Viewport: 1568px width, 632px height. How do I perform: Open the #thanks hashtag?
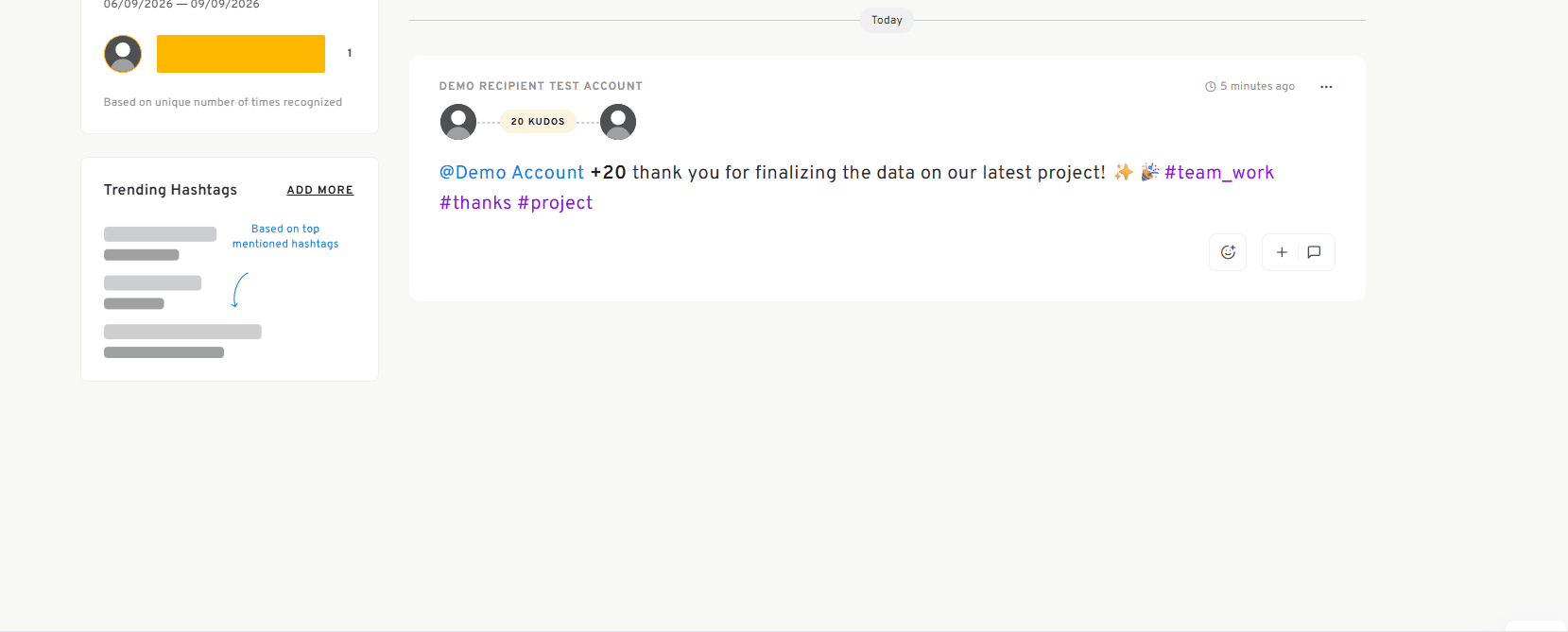click(x=475, y=203)
